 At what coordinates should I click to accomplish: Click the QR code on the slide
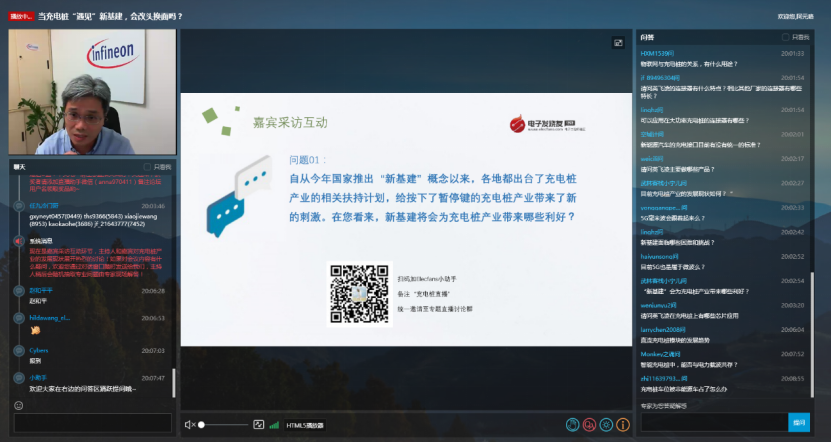(357, 293)
